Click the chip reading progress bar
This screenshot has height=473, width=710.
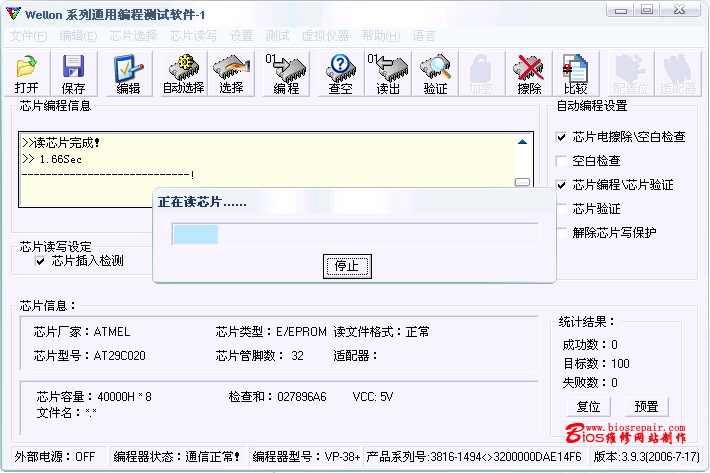(355, 234)
